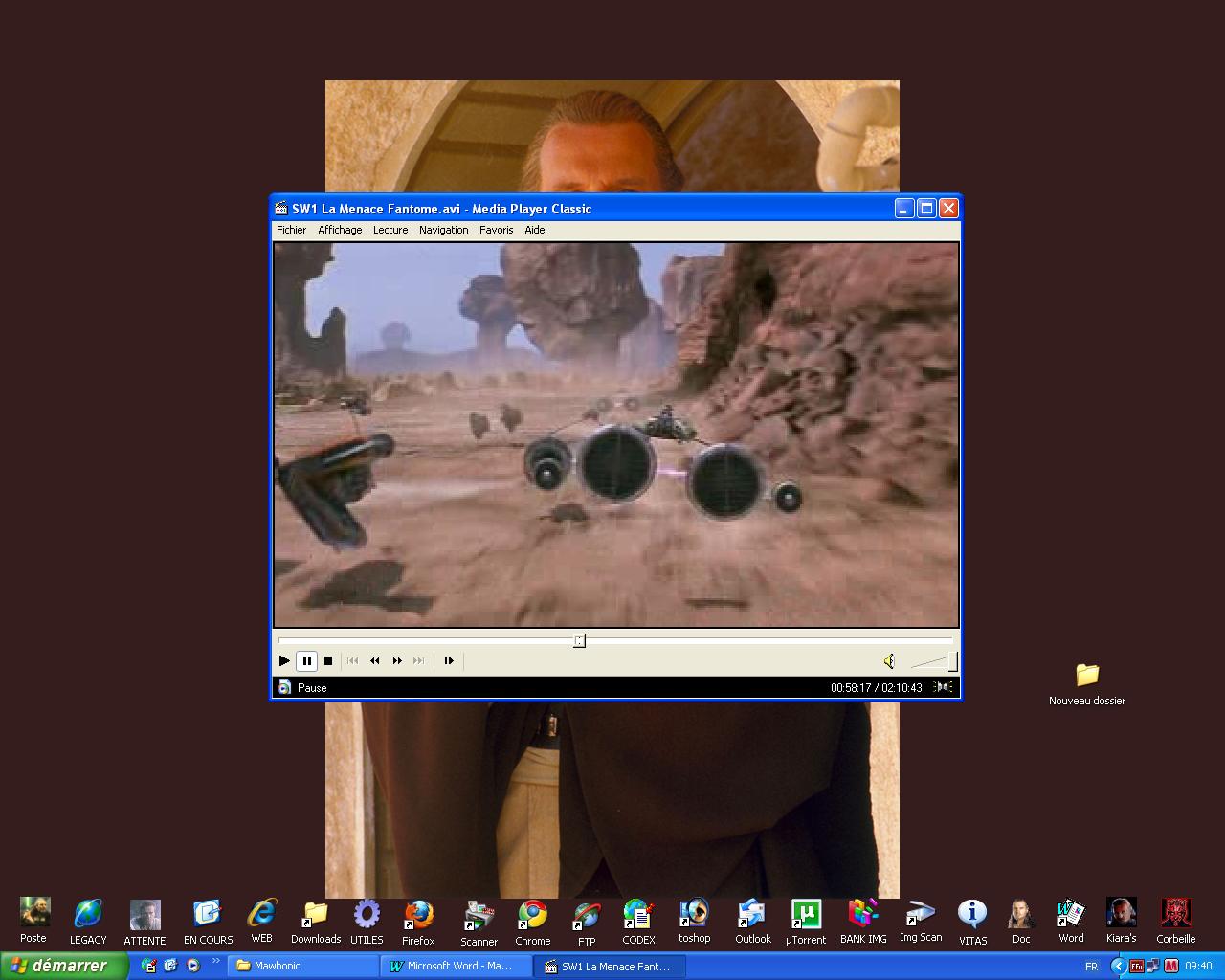1225x980 pixels.
Task: Select the Doc desktop icon
Action: click(x=1022, y=922)
